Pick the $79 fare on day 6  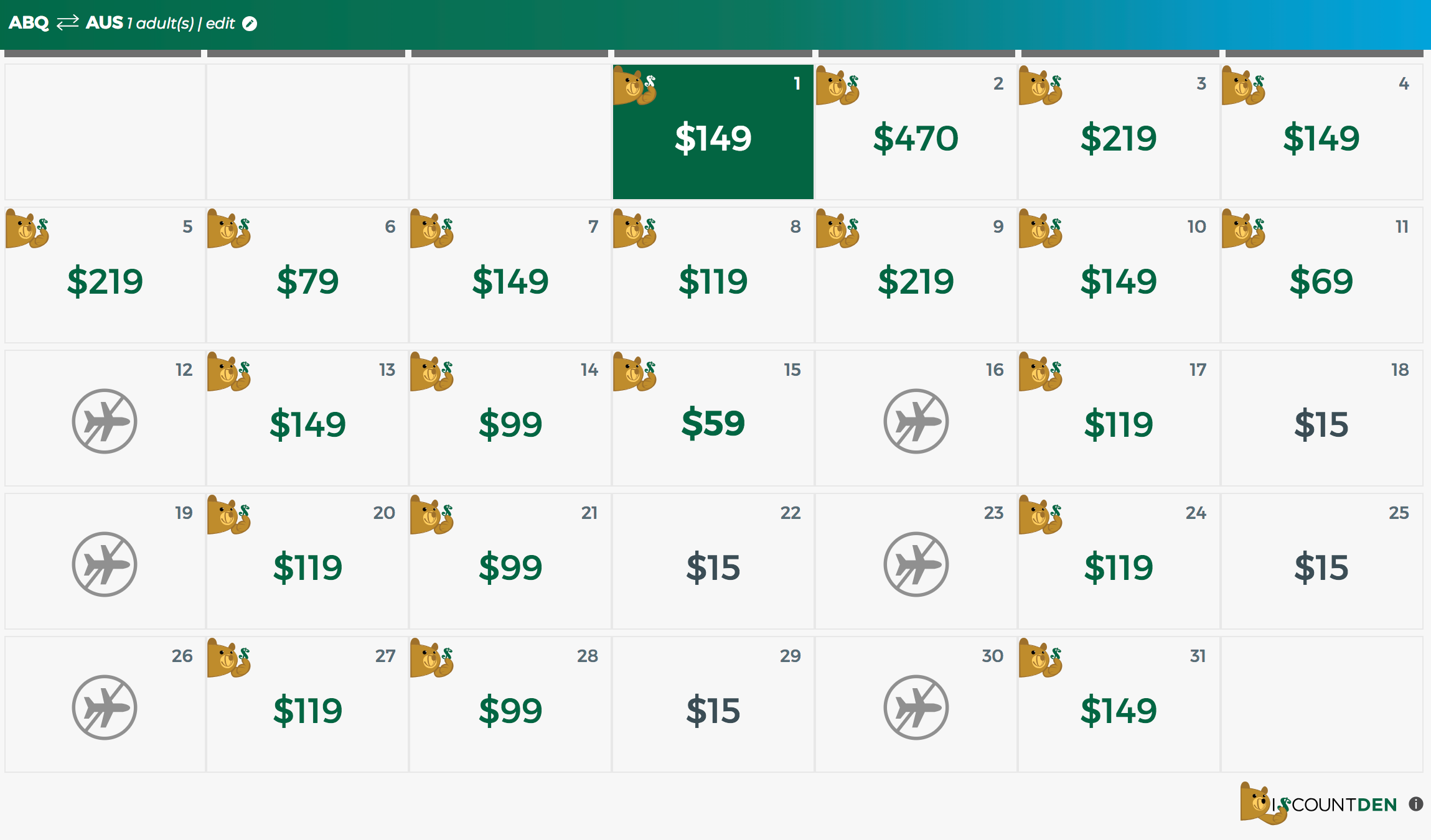tap(307, 281)
